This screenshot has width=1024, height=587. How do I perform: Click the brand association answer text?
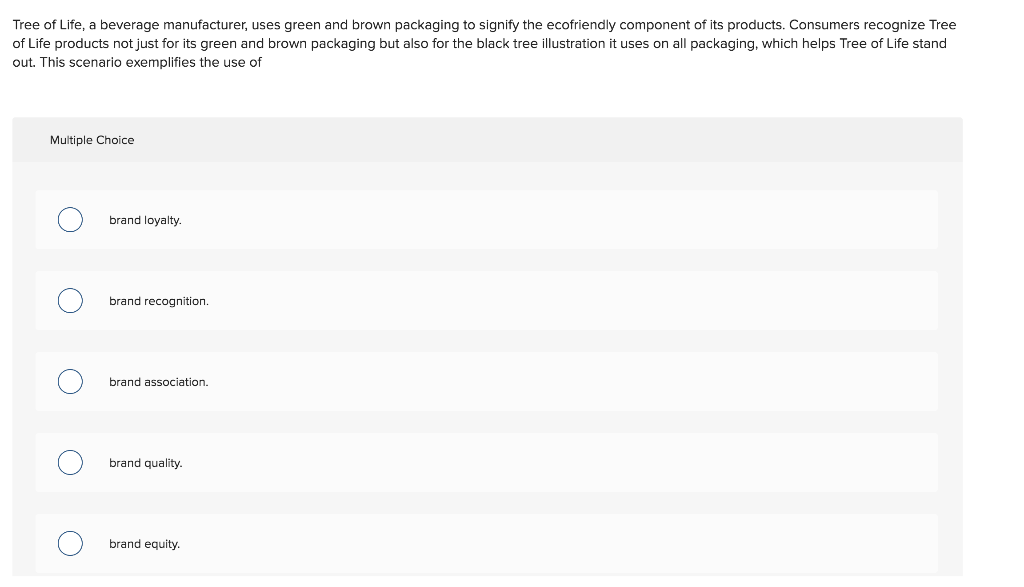(158, 381)
